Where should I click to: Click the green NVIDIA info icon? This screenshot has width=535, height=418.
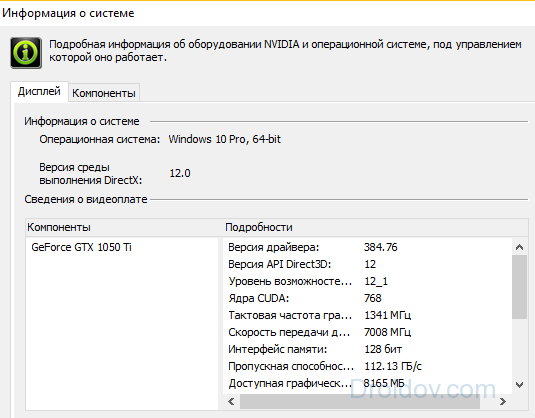[x=26, y=53]
